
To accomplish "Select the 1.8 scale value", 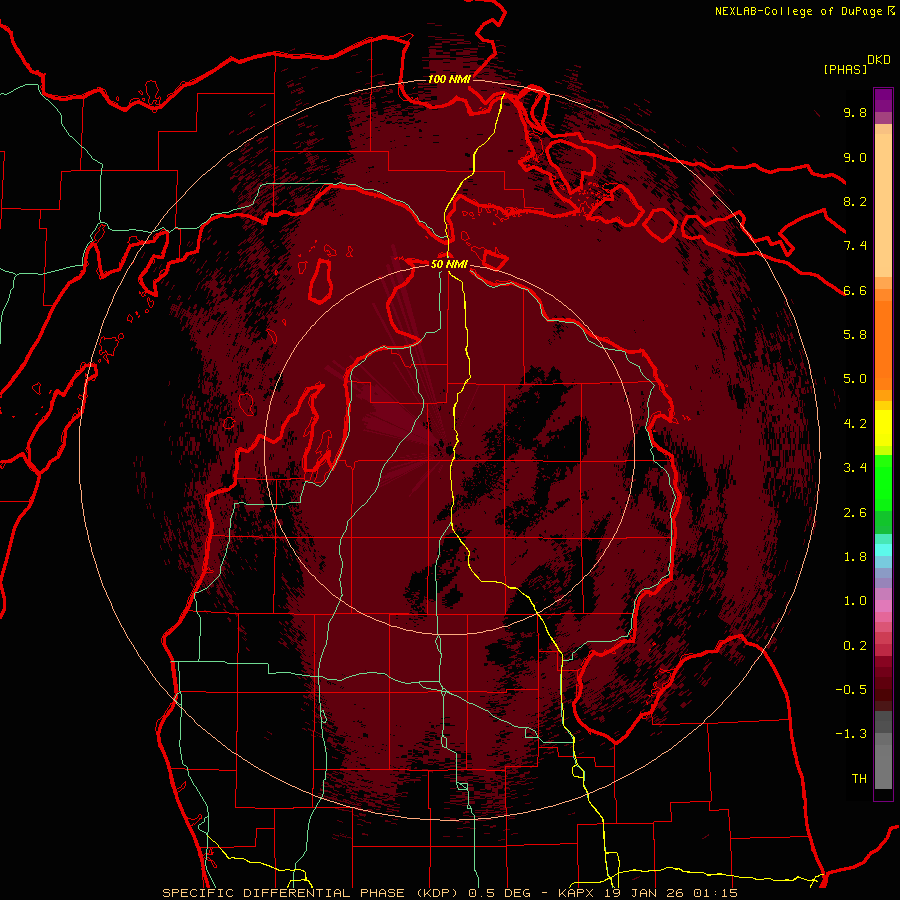I will pyautogui.click(x=855, y=557).
